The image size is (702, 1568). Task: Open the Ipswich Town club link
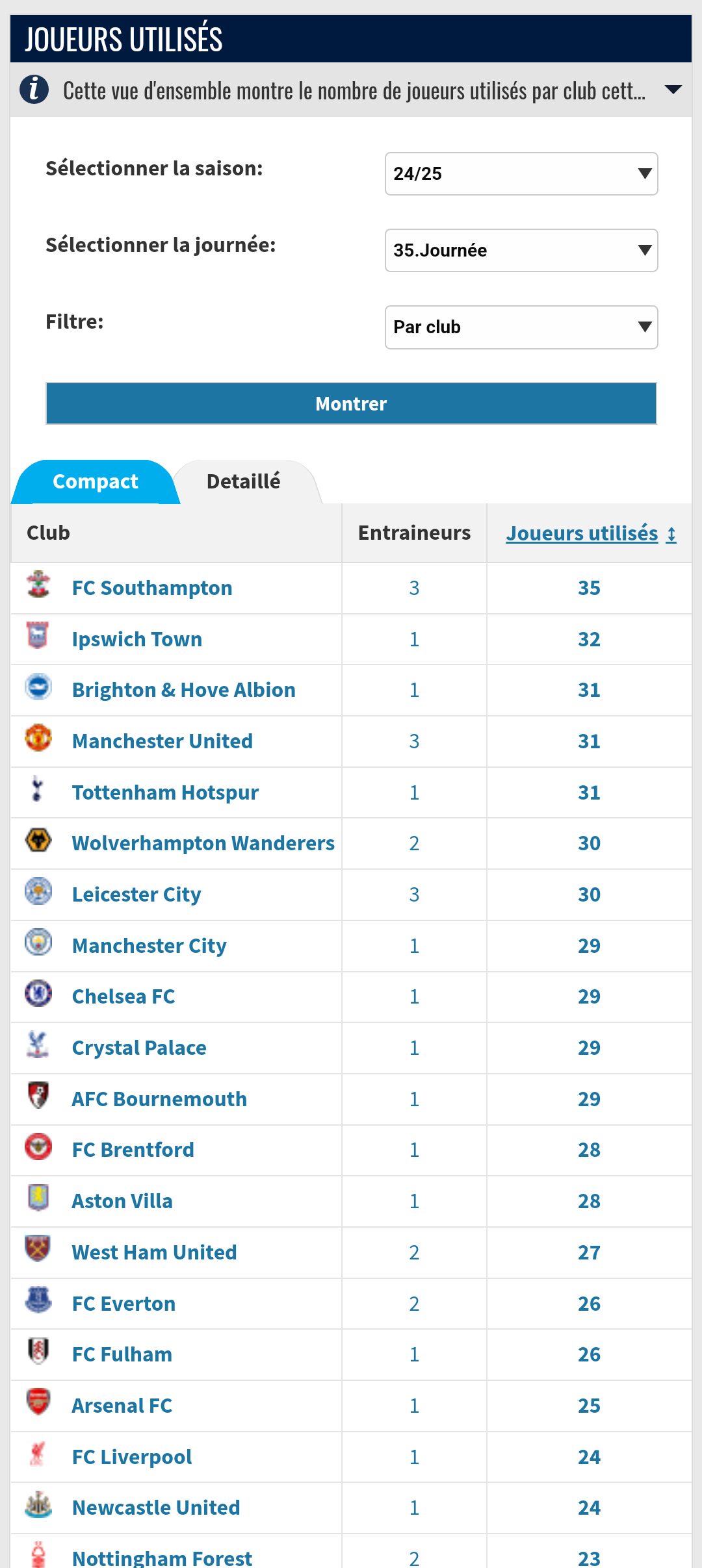[x=137, y=639]
